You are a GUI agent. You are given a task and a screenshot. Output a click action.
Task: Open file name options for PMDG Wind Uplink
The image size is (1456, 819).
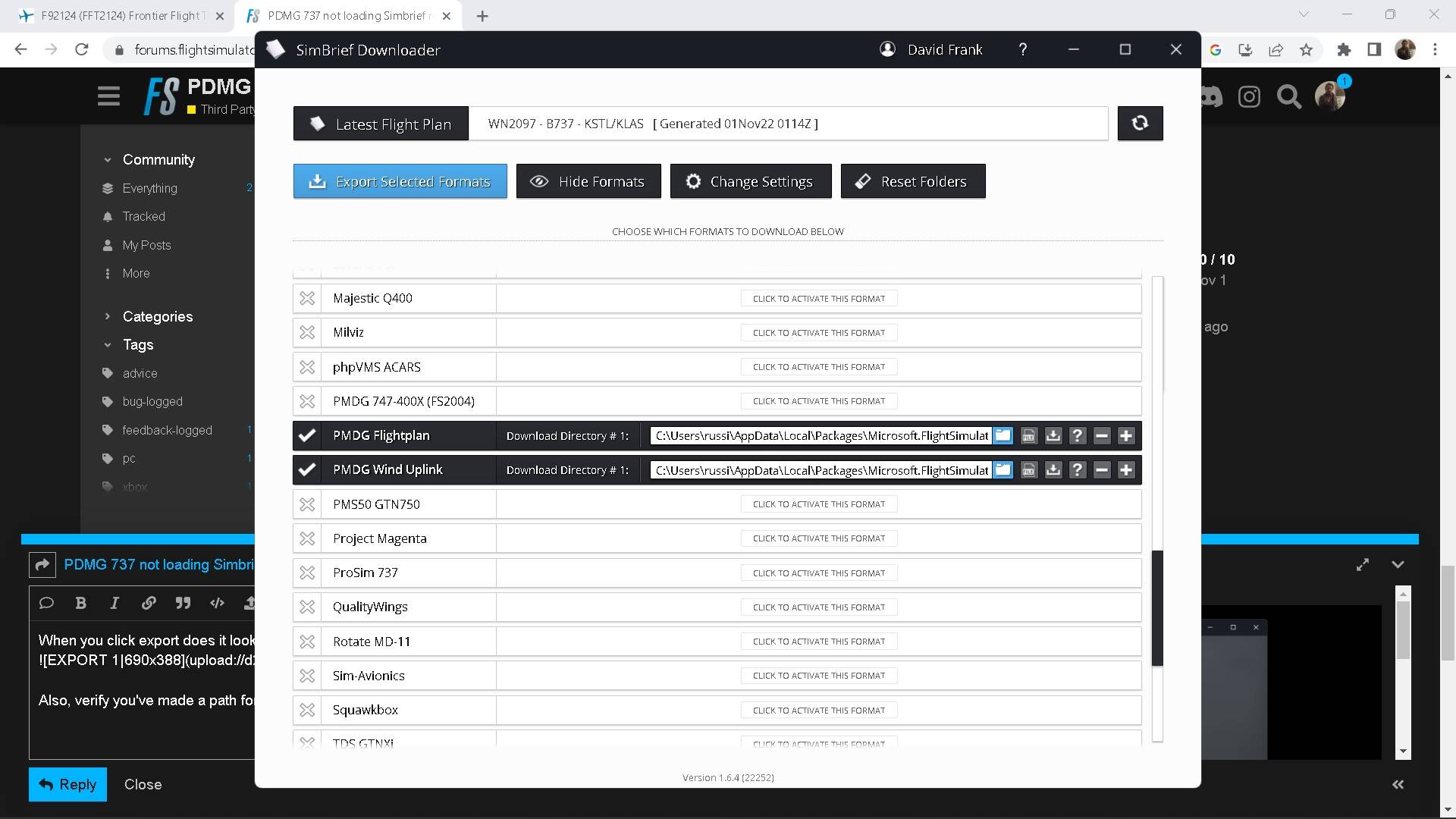(x=1028, y=469)
